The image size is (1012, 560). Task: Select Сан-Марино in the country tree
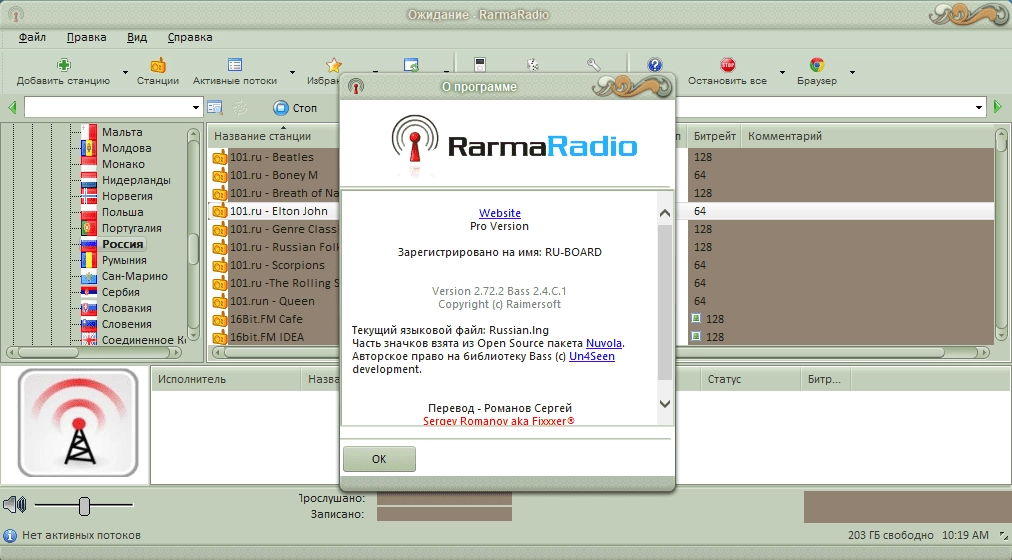point(134,276)
